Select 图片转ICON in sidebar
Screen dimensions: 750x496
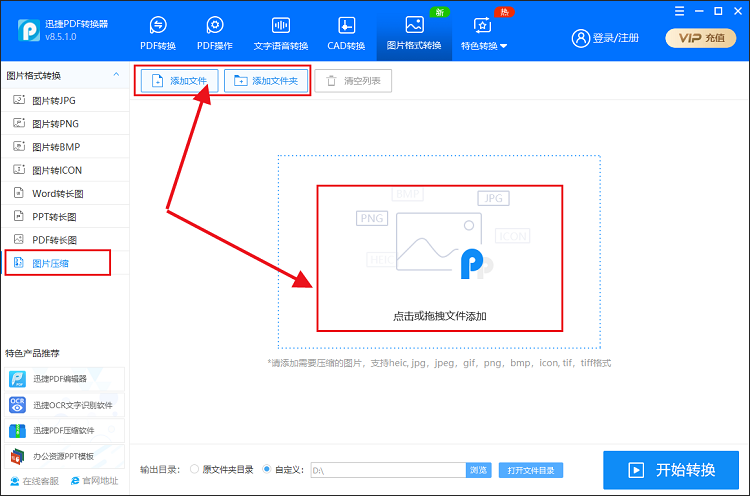pyautogui.click(x=66, y=170)
